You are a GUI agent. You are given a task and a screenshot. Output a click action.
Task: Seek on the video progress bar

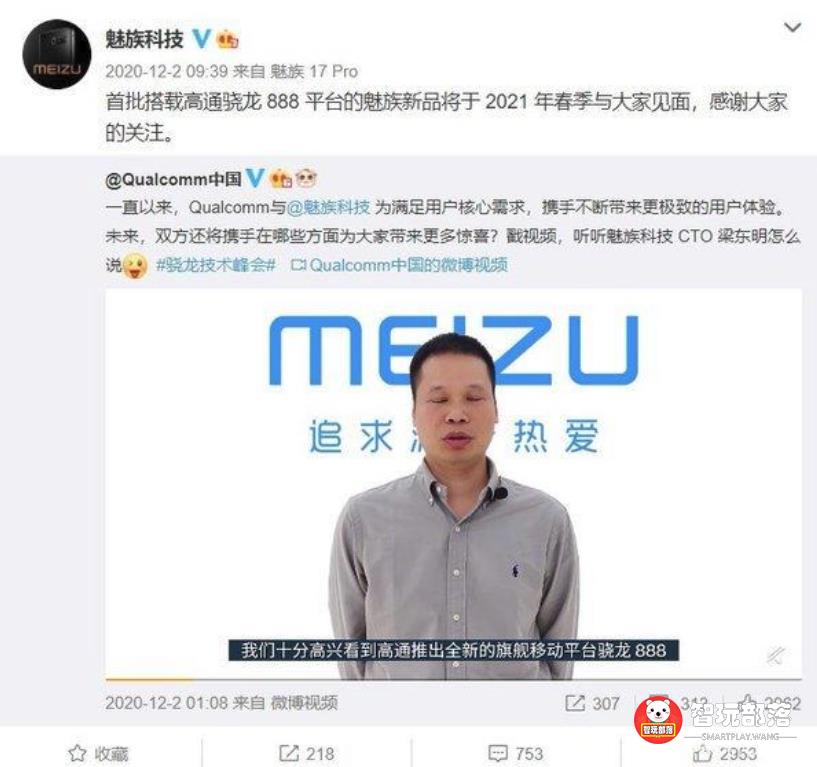click(453, 679)
